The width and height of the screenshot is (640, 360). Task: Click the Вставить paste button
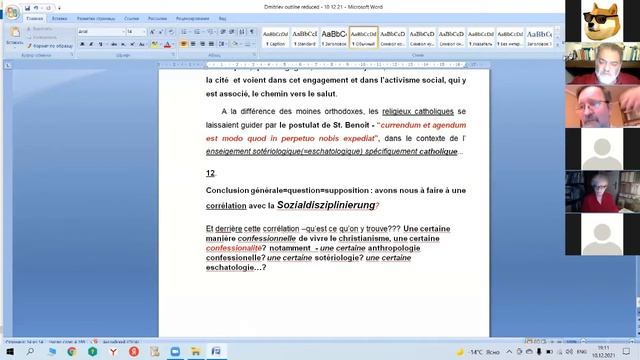[15, 37]
